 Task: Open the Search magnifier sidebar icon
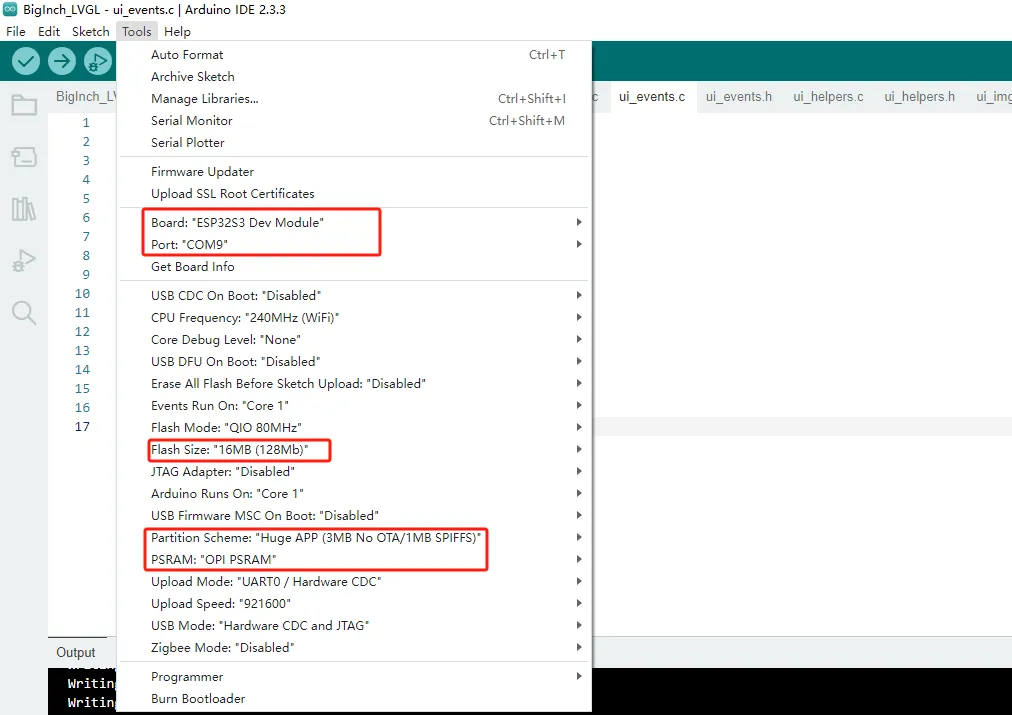pos(24,313)
